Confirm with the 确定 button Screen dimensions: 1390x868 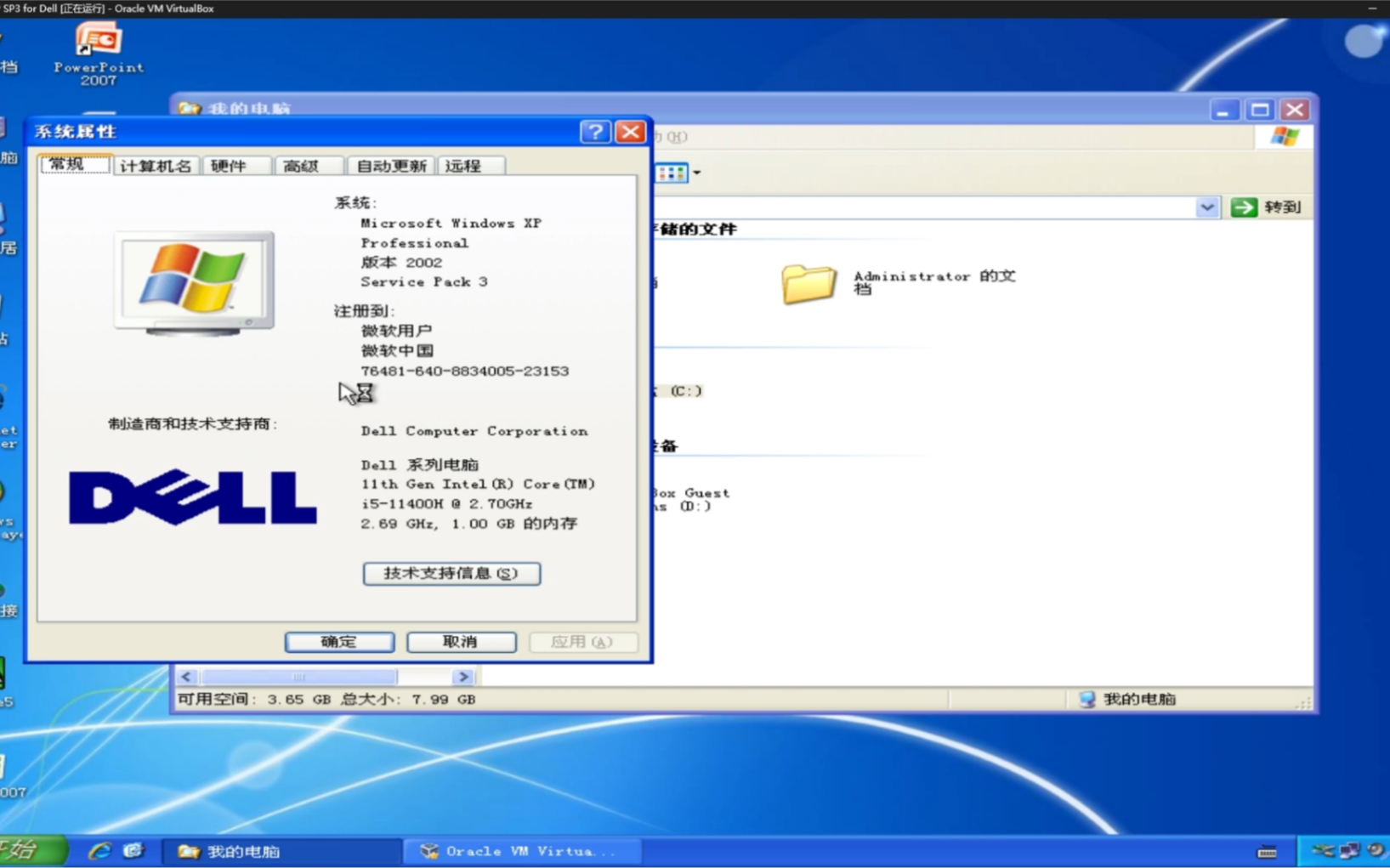click(339, 642)
